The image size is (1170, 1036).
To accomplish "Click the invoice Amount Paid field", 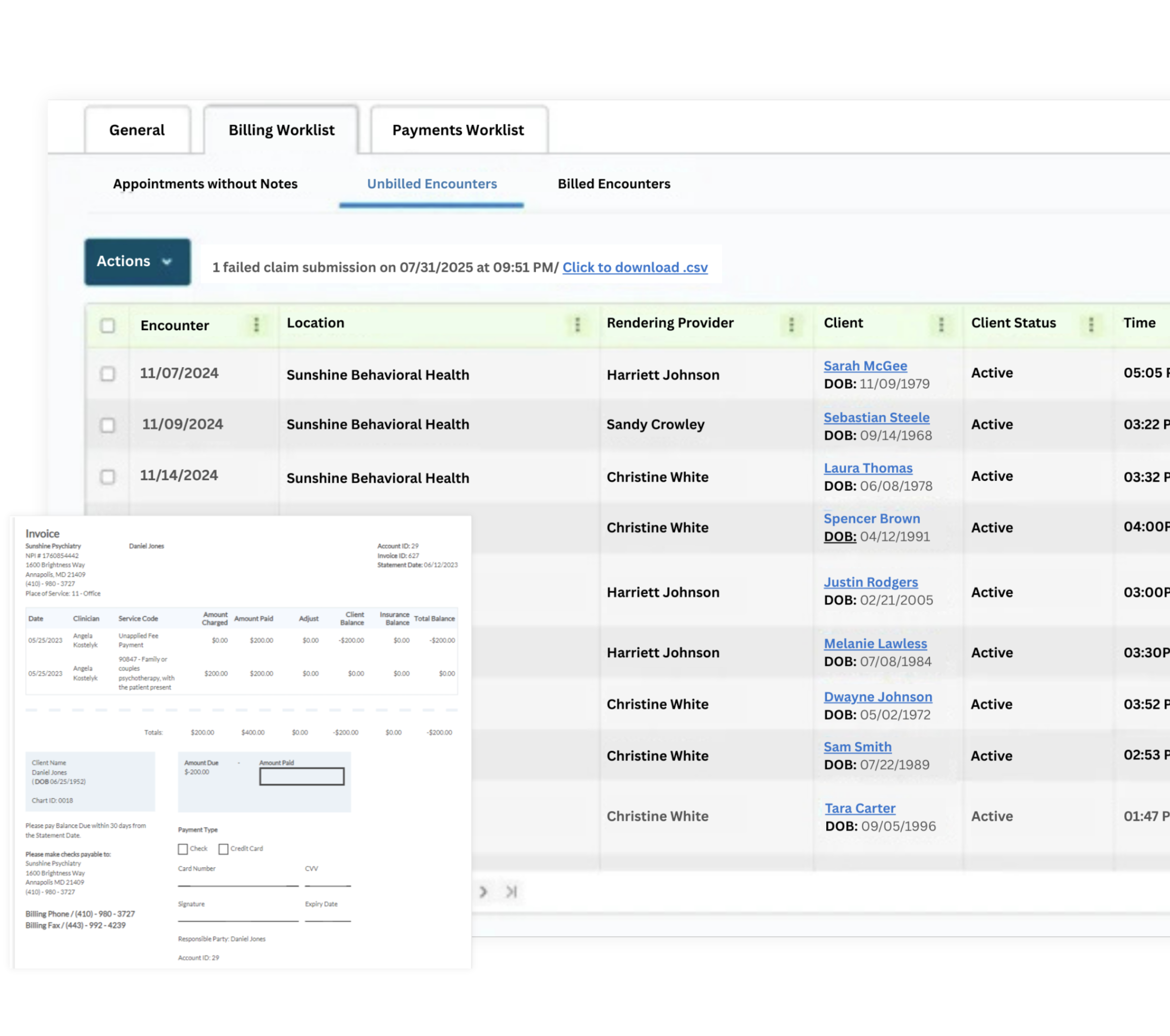I will click(302, 776).
